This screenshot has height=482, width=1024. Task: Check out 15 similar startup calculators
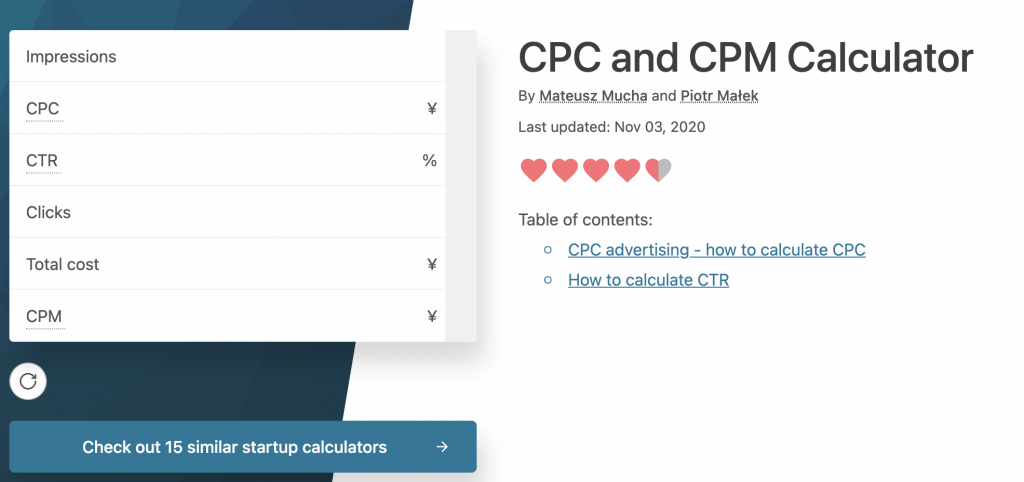(x=234, y=447)
